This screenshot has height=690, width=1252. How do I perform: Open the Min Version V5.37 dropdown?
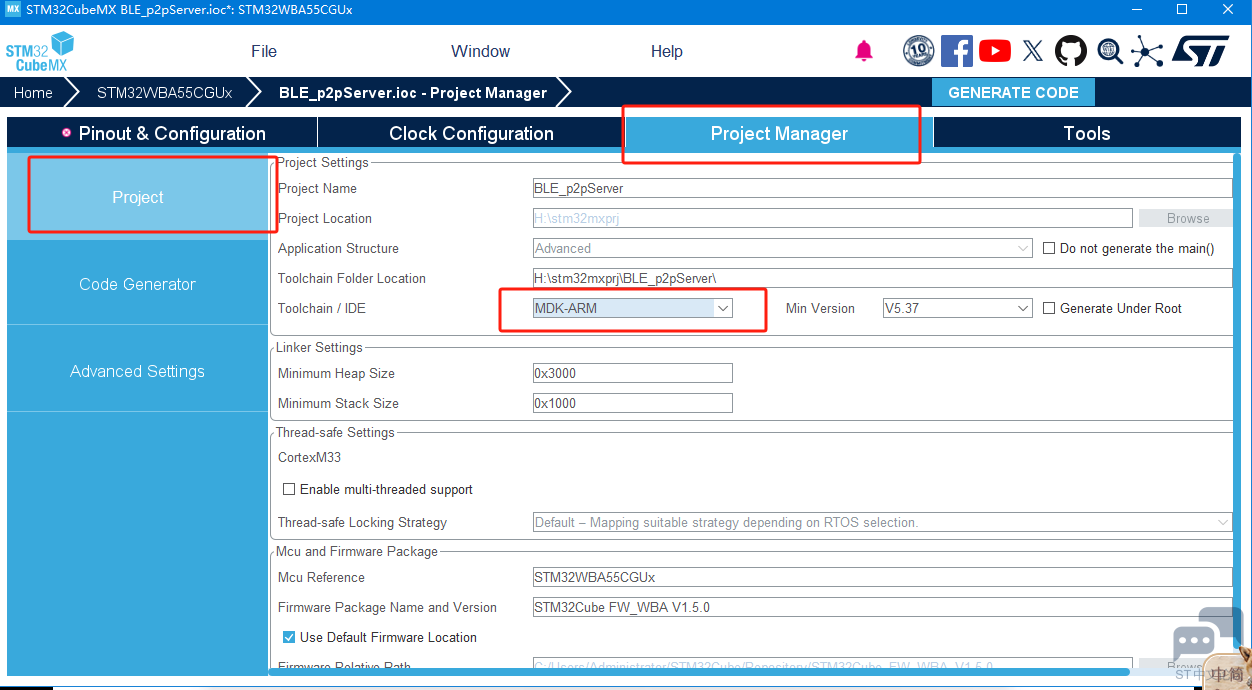pyautogui.click(x=957, y=308)
